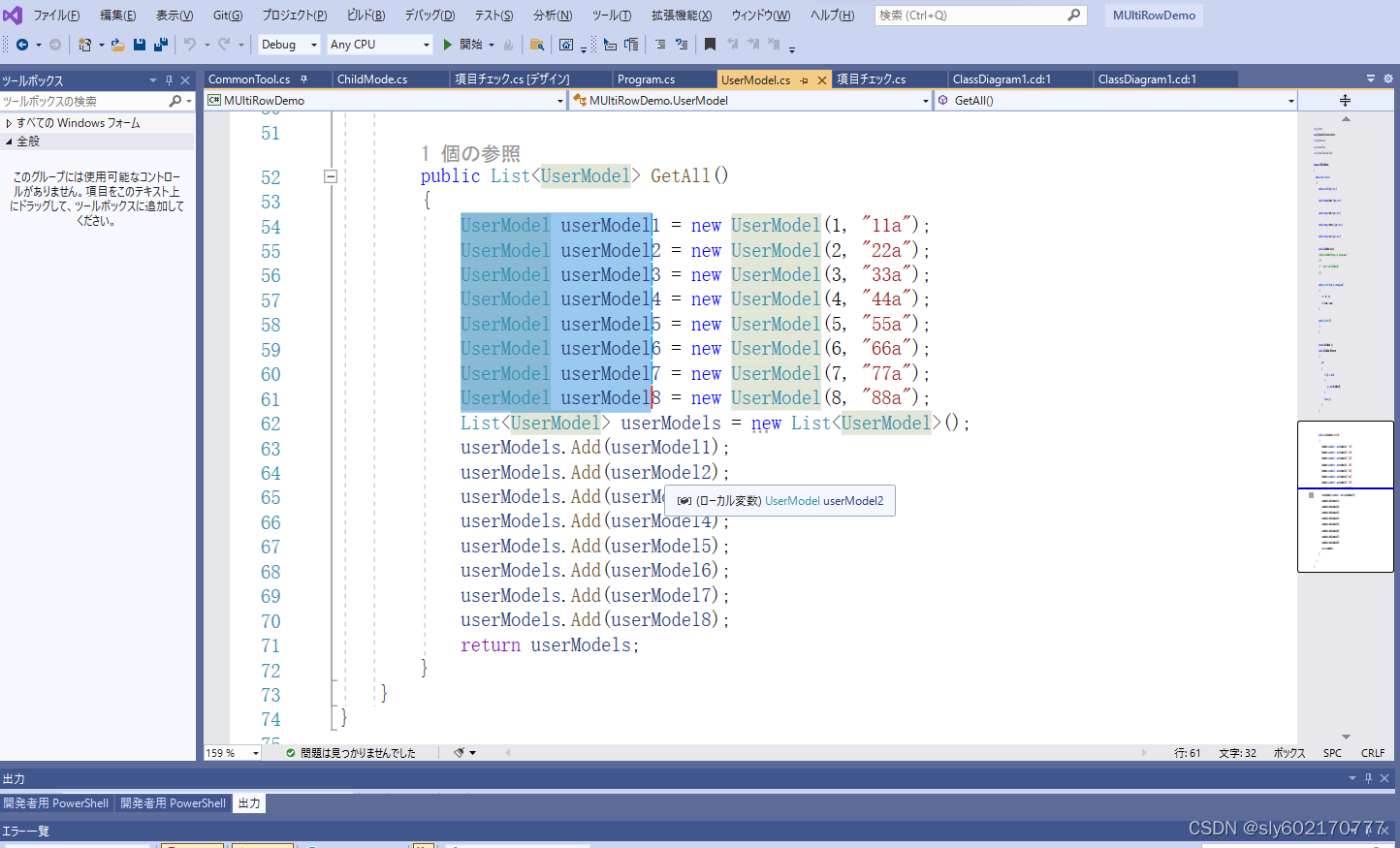This screenshot has width=1400, height=848.
Task: Click the find in files icon
Action: click(x=536, y=45)
